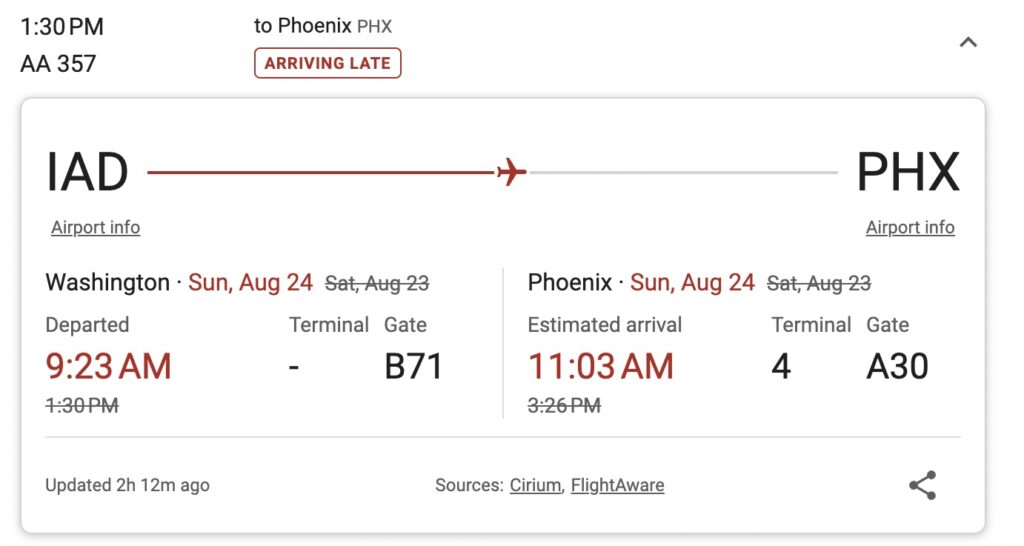Click the PHX airport code

pyautogui.click(x=908, y=172)
